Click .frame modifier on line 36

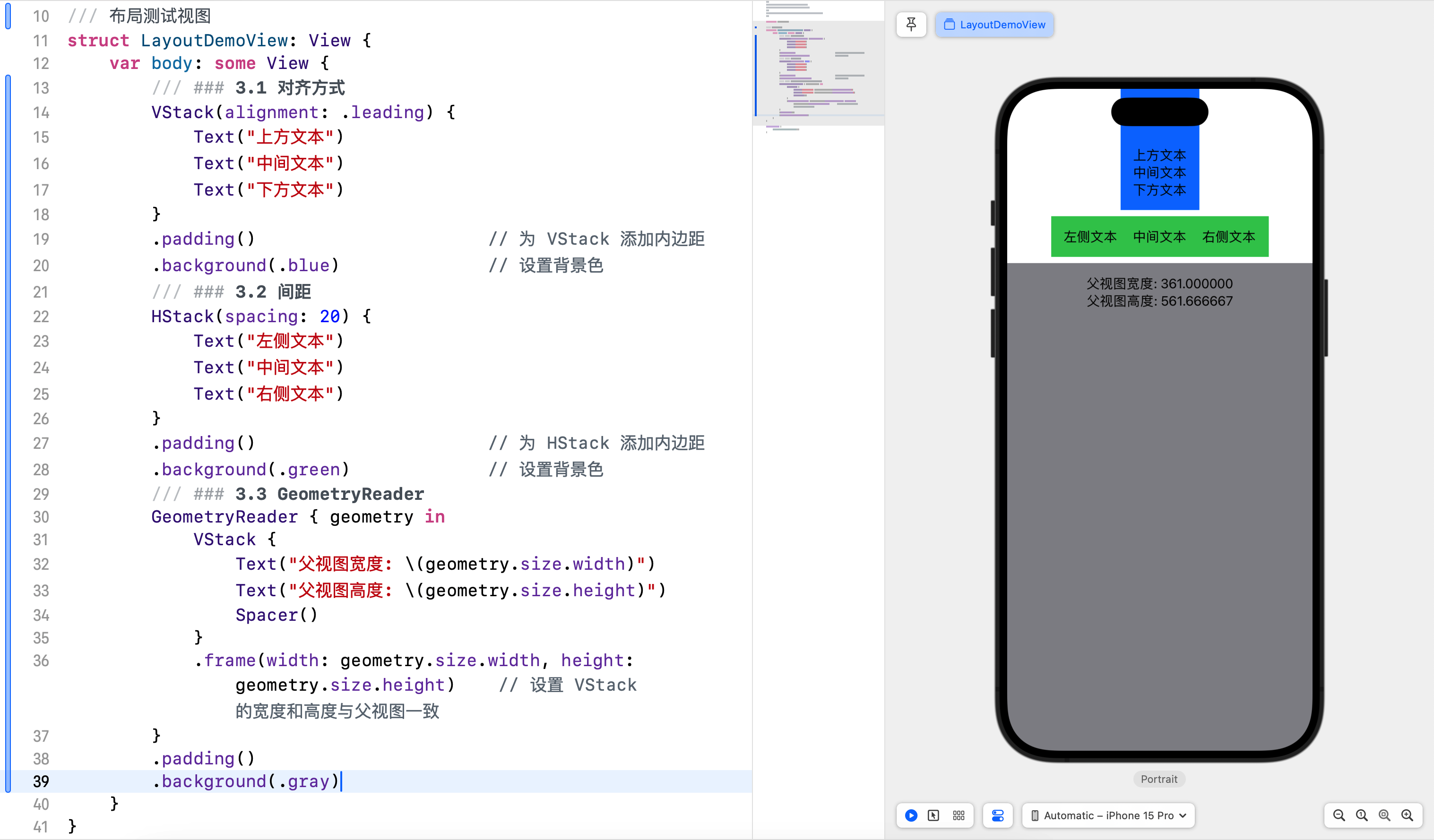(x=225, y=660)
